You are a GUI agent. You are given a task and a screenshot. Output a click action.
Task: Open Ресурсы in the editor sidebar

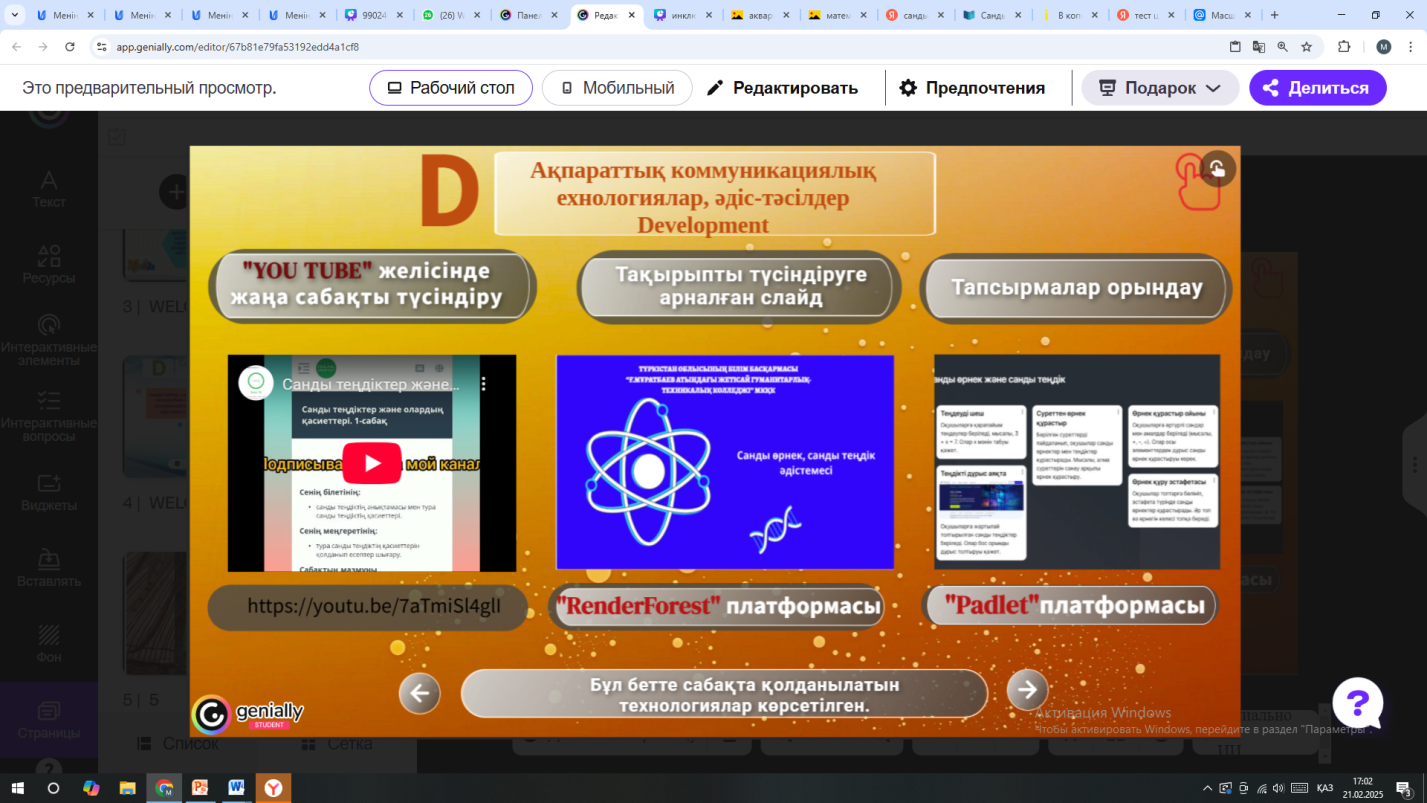pyautogui.click(x=48, y=265)
